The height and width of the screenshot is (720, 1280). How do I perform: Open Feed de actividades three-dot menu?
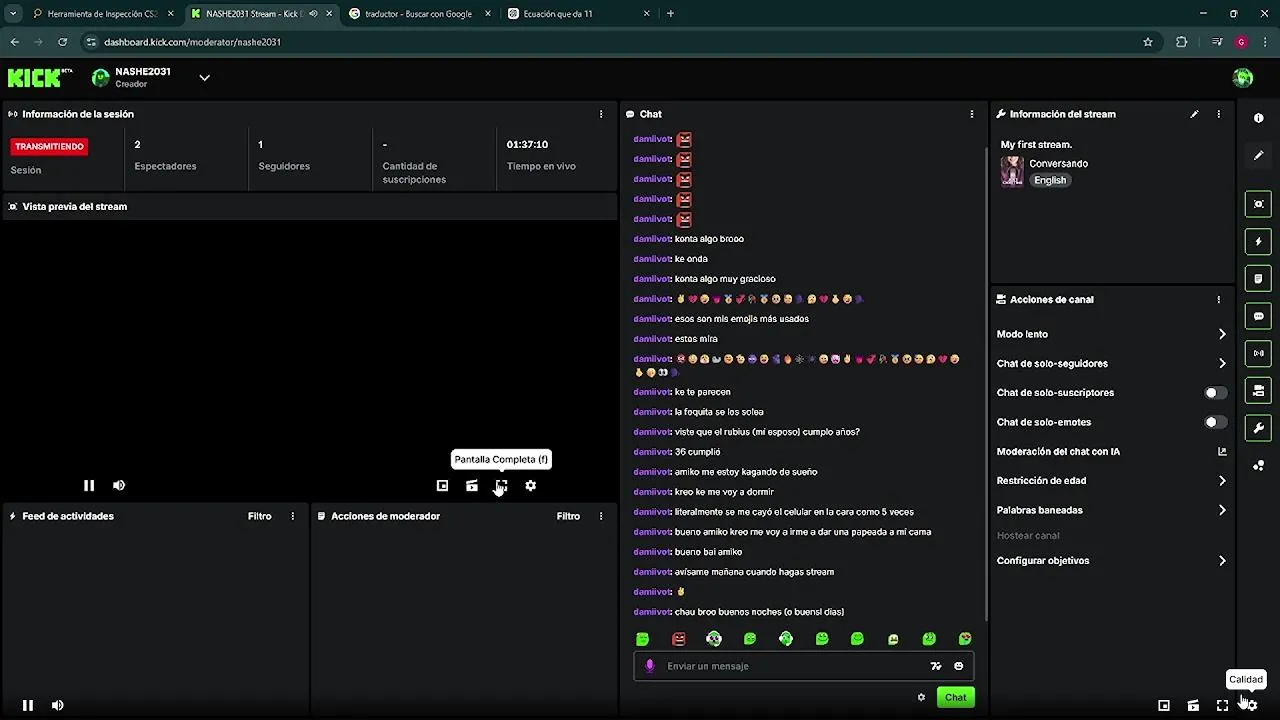click(293, 516)
